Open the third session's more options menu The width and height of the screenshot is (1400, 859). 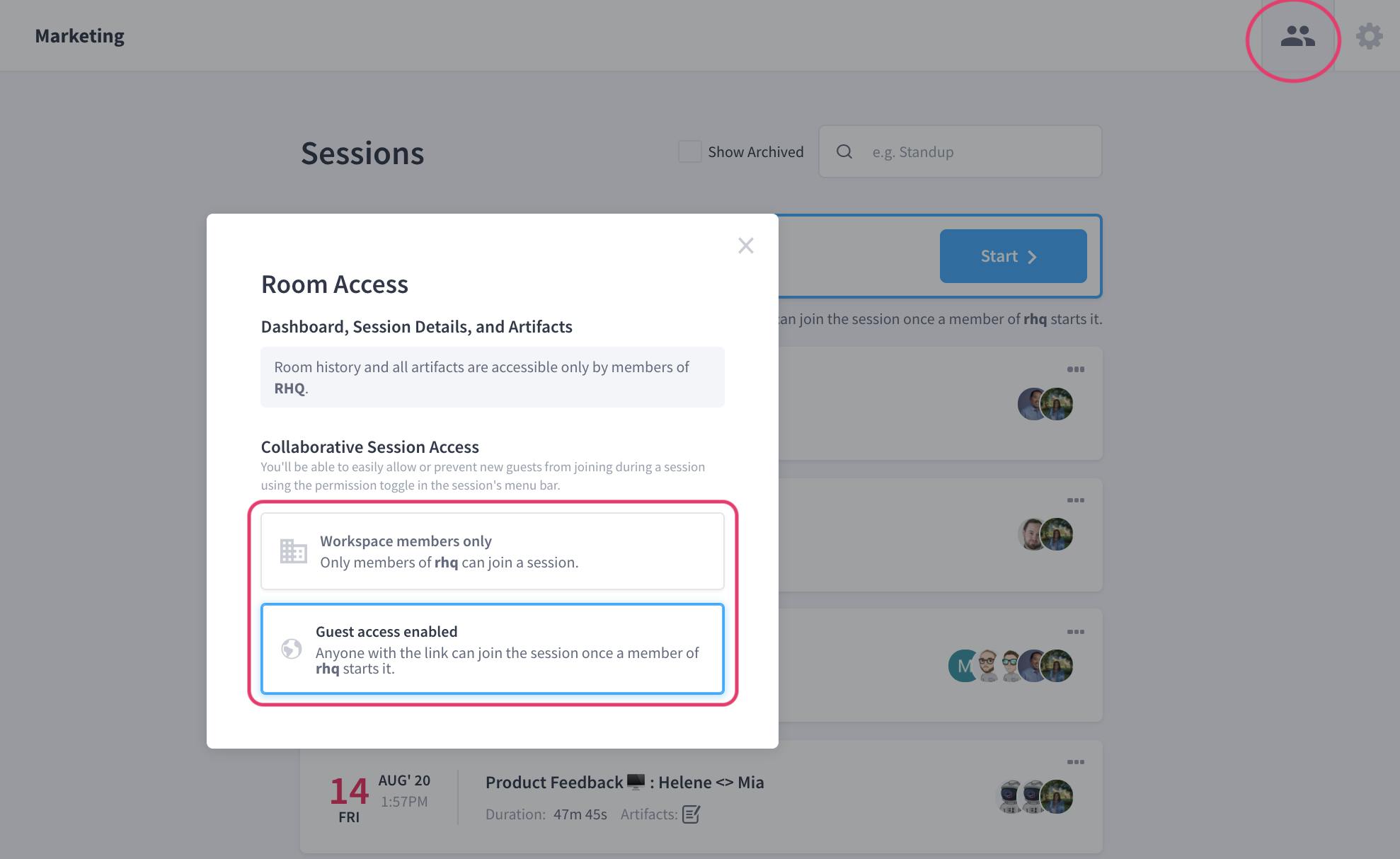coord(1076,632)
